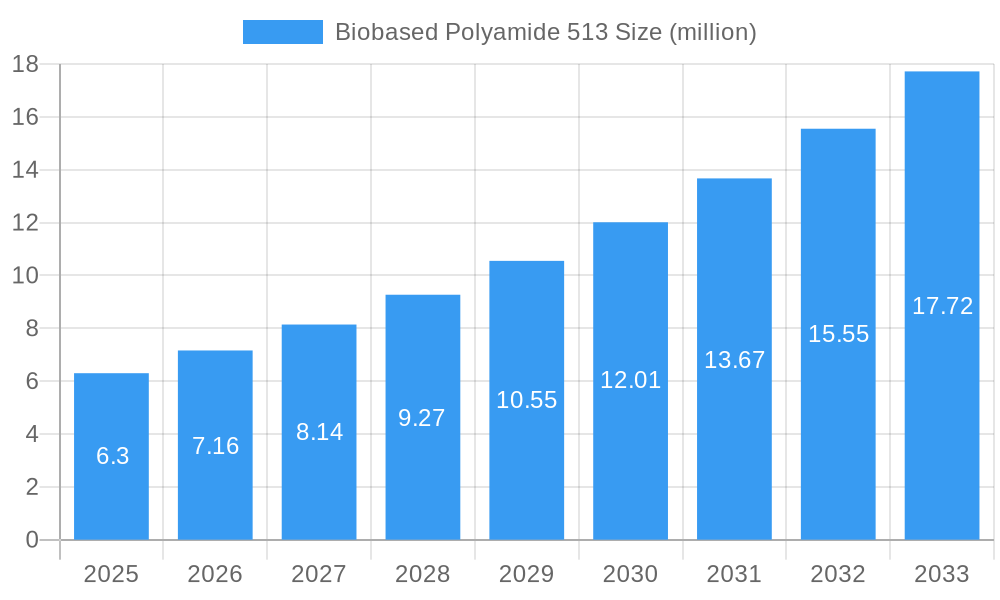Select the 2033 axis label
The width and height of the screenshot is (1000, 600).
941,575
